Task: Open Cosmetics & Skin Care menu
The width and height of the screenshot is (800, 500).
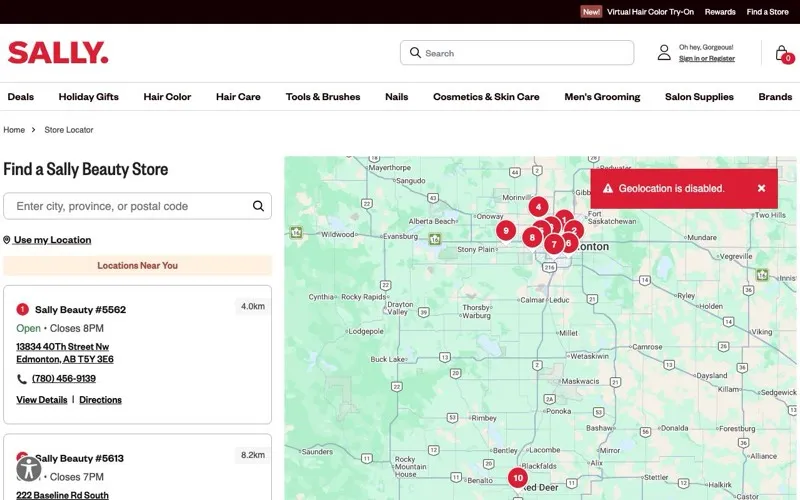Action: 486,96
